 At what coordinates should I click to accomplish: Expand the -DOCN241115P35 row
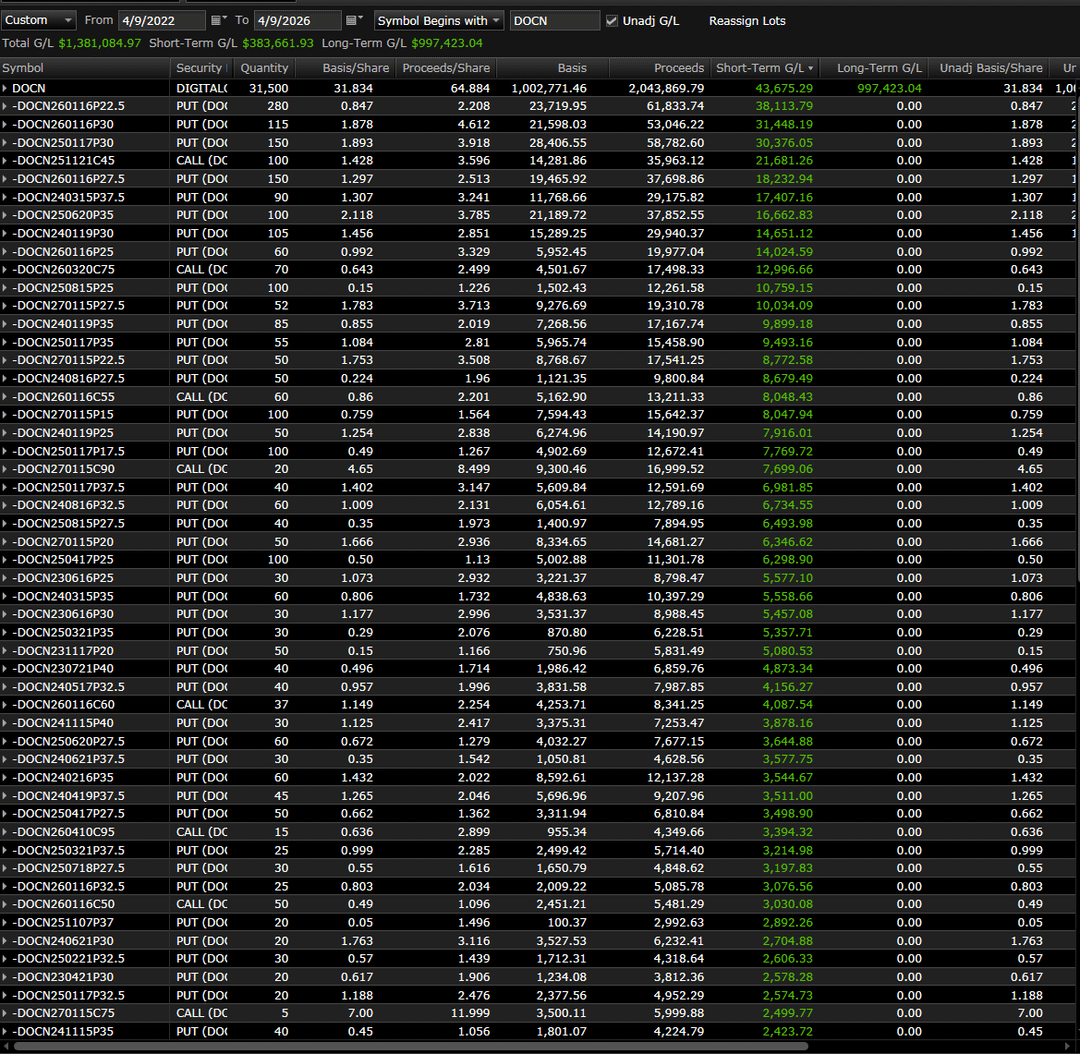tap(5, 1032)
